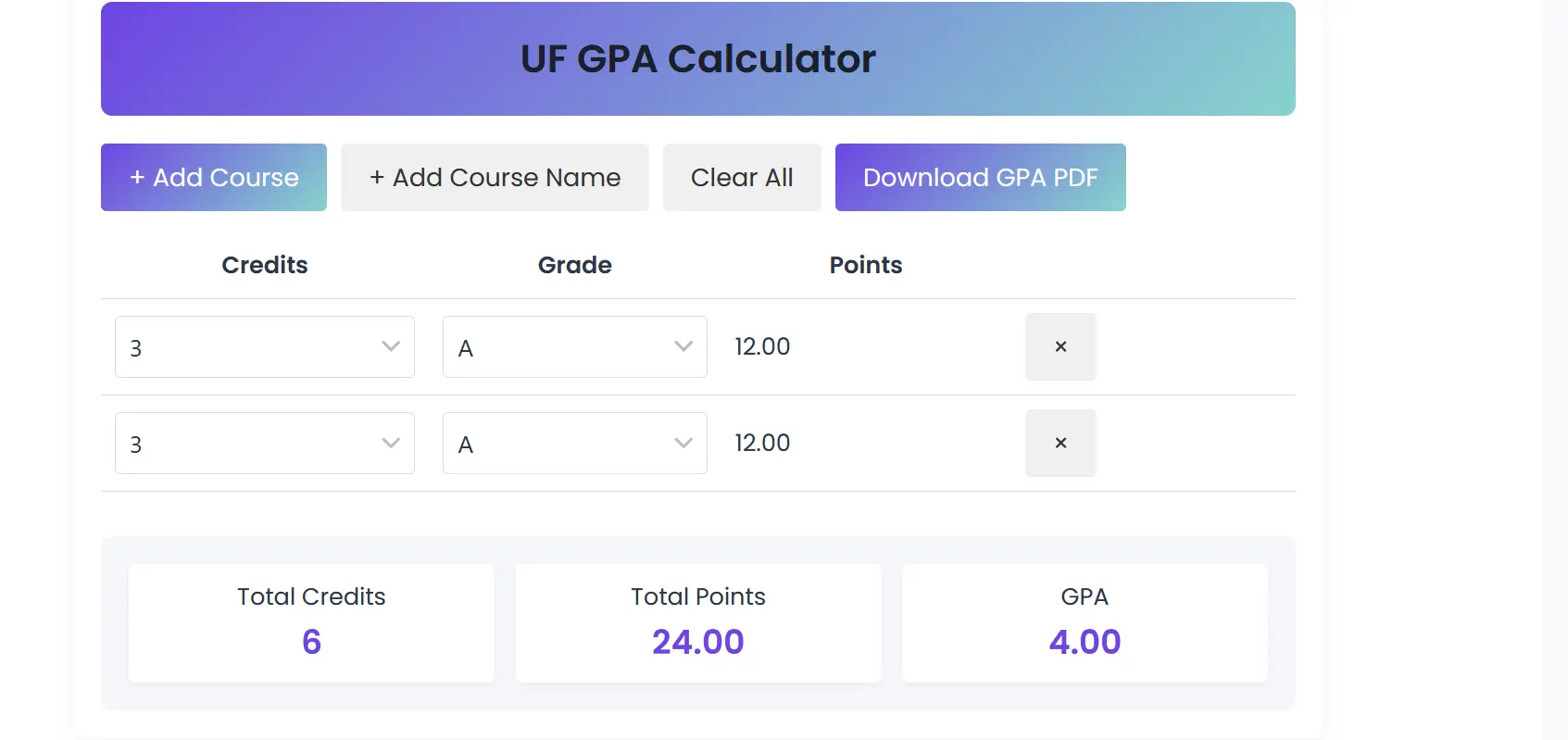Select the GPA 4.00 summary card
The height and width of the screenshot is (740, 1568).
(x=1085, y=622)
